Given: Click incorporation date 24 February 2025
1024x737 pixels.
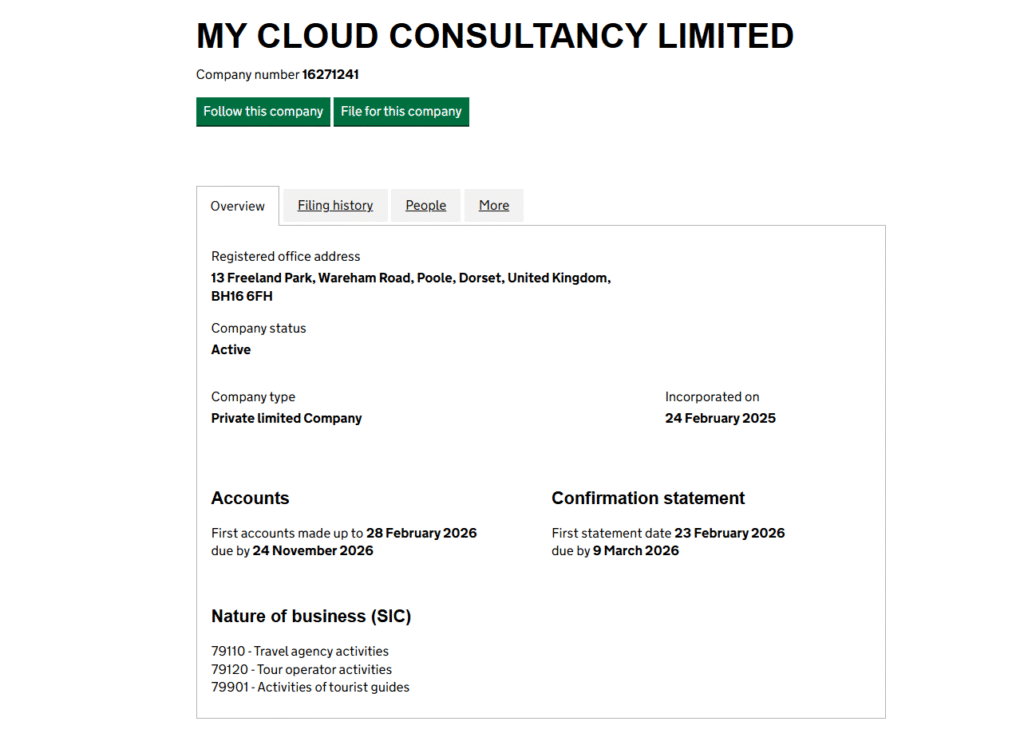Looking at the screenshot, I should click(720, 418).
